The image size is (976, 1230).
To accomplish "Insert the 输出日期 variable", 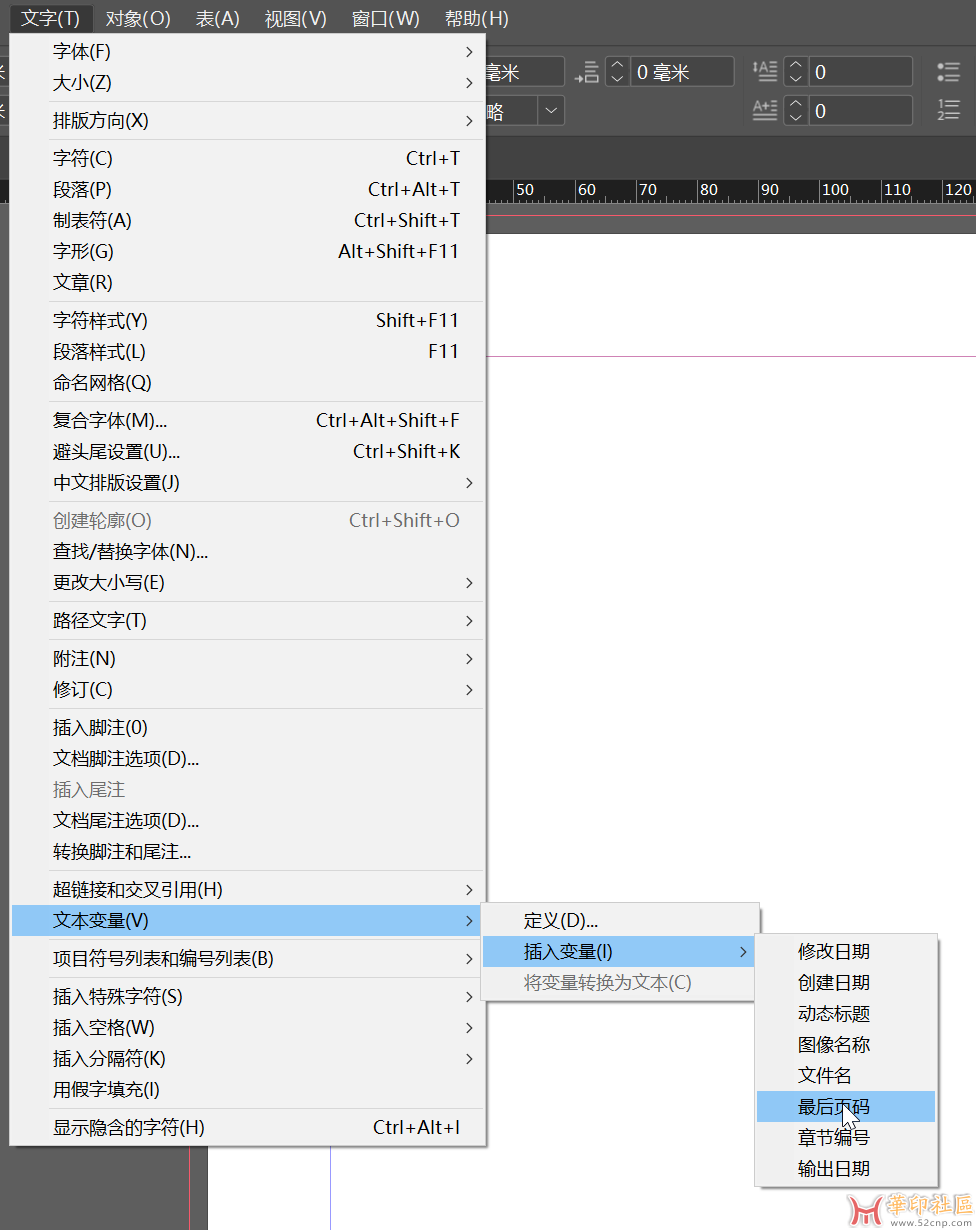I will (846, 1169).
